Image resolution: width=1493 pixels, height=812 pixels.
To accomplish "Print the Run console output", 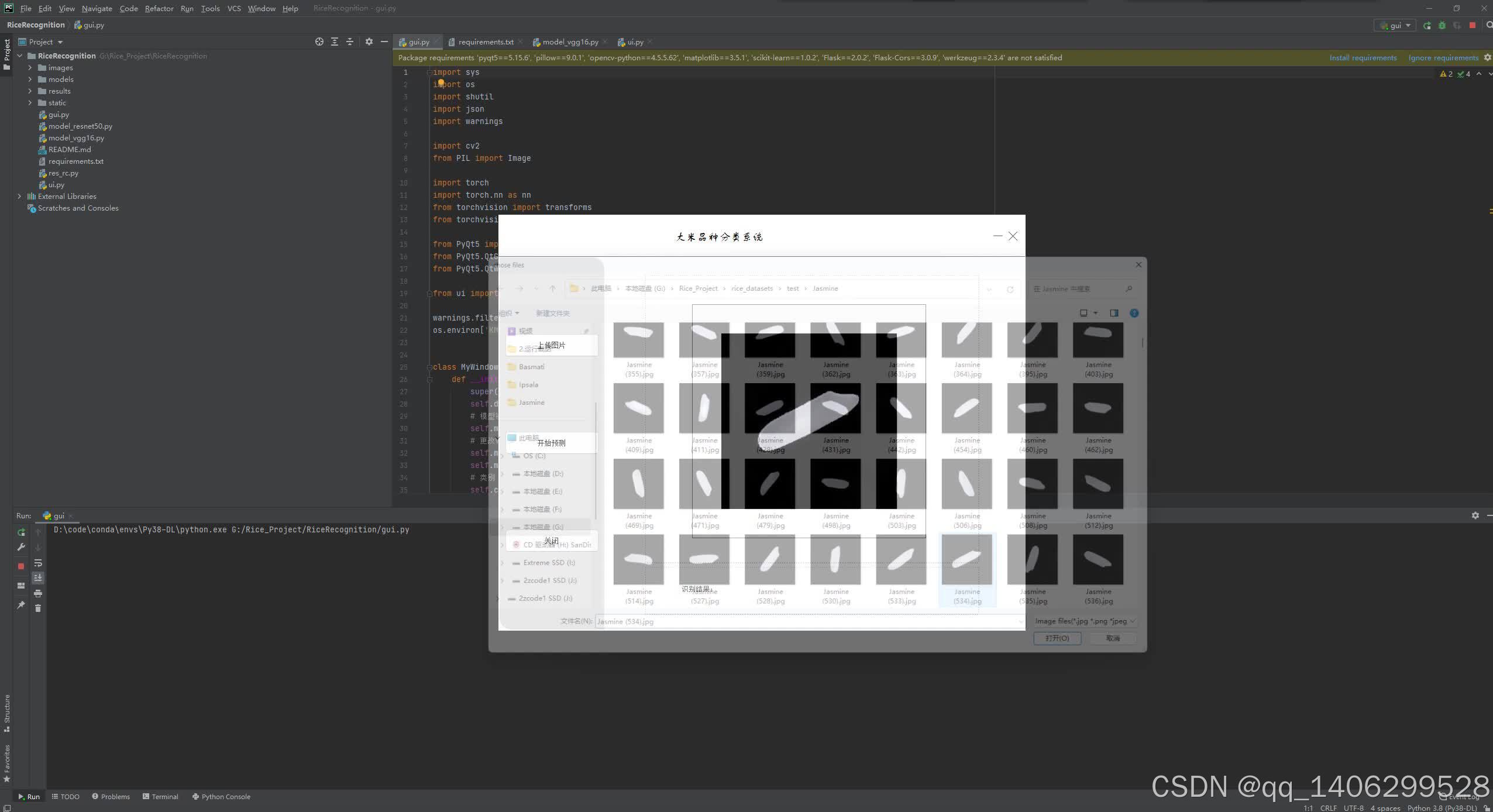I will click(x=38, y=593).
